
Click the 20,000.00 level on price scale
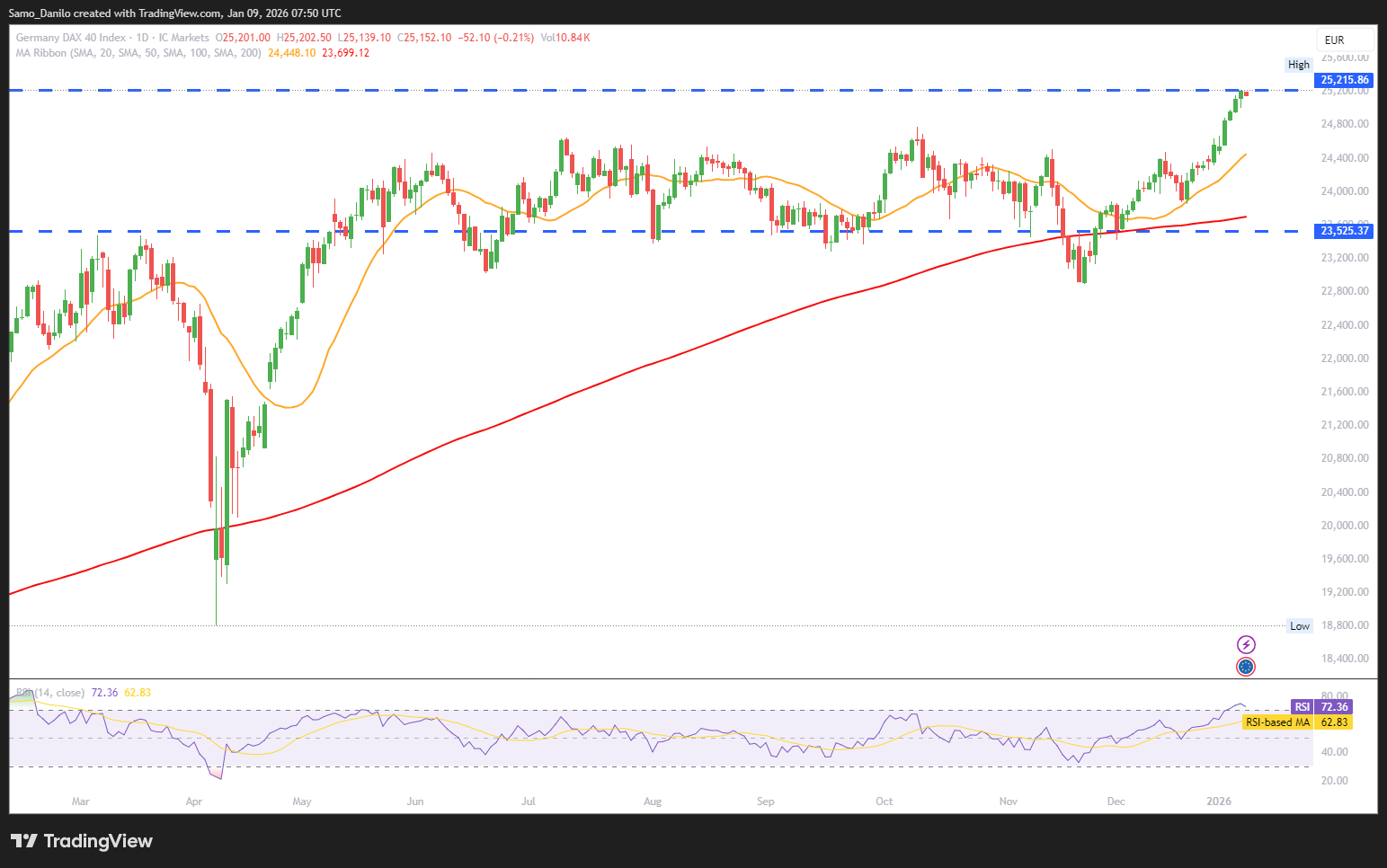tap(1344, 526)
